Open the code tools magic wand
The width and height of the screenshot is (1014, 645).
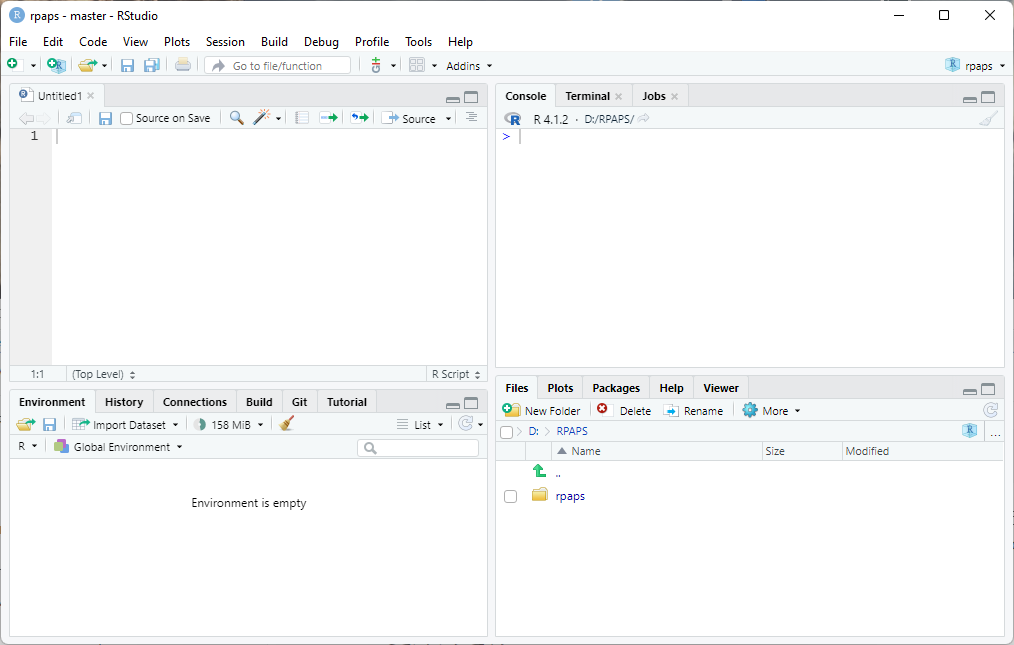click(x=262, y=117)
